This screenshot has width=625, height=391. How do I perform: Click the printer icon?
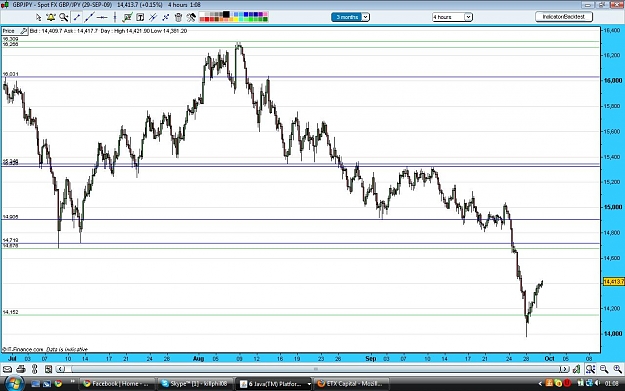21,369
